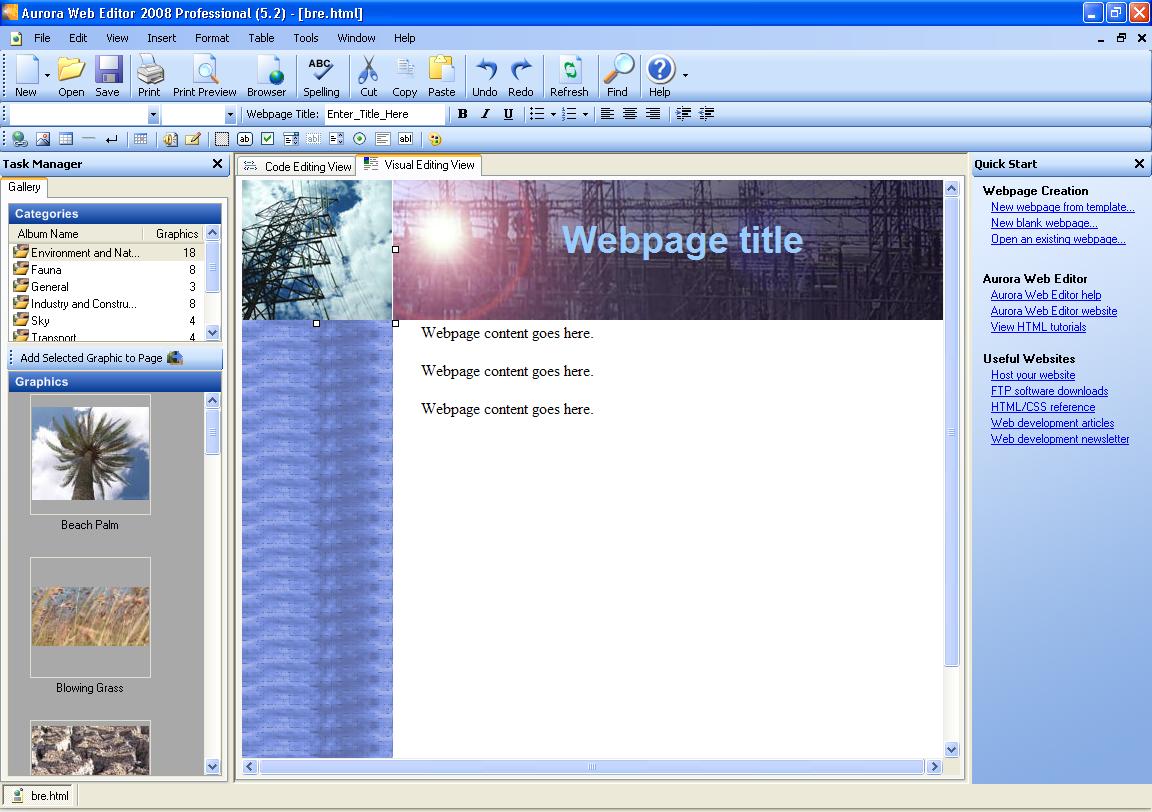The height and width of the screenshot is (812, 1152).
Task: Undo the last action
Action: (485, 76)
